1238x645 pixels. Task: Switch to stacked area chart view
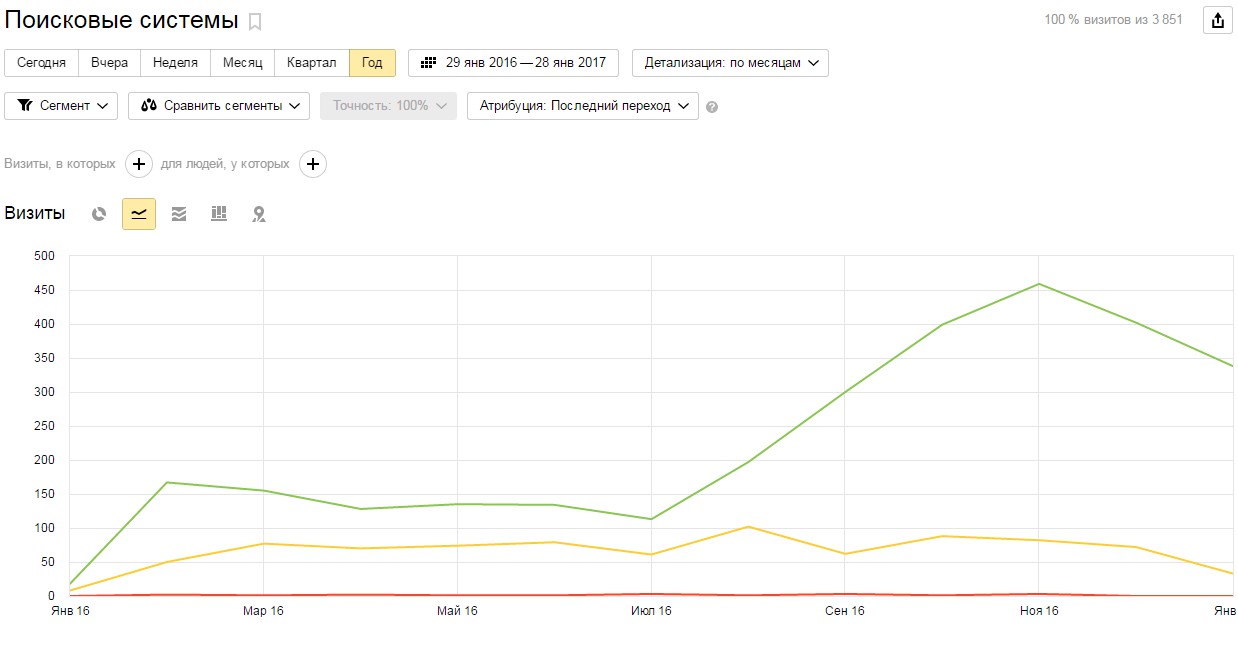[179, 214]
